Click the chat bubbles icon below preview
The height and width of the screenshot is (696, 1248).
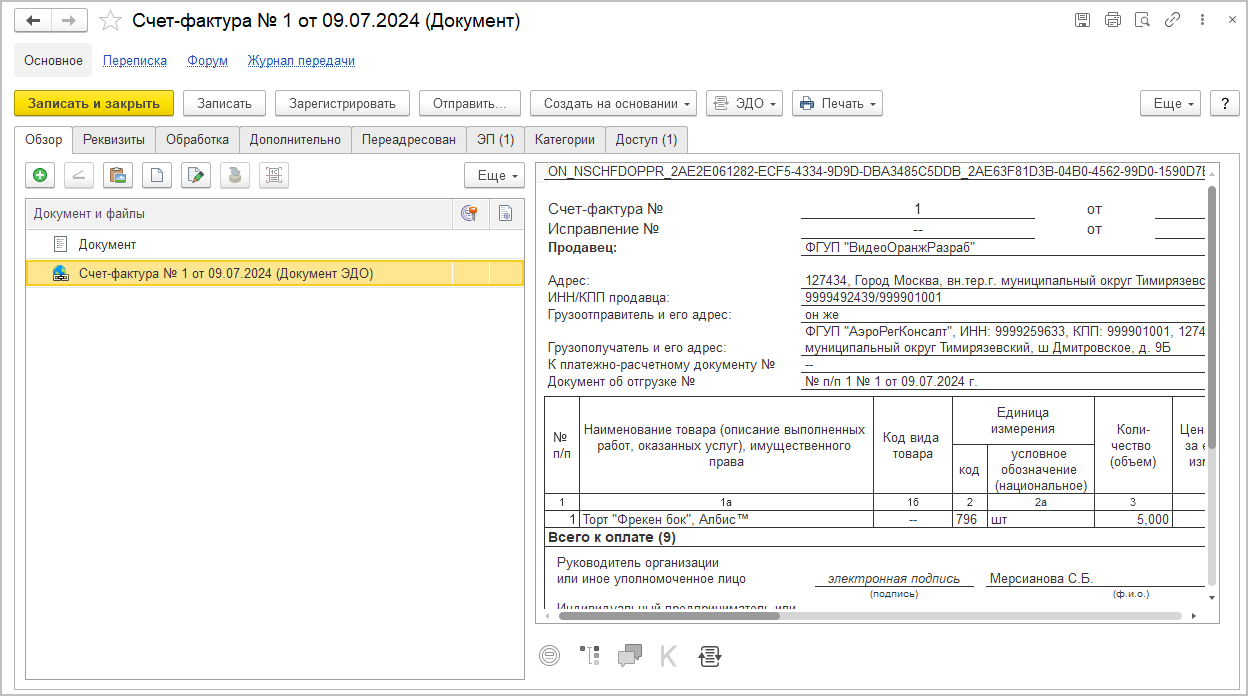(x=630, y=656)
